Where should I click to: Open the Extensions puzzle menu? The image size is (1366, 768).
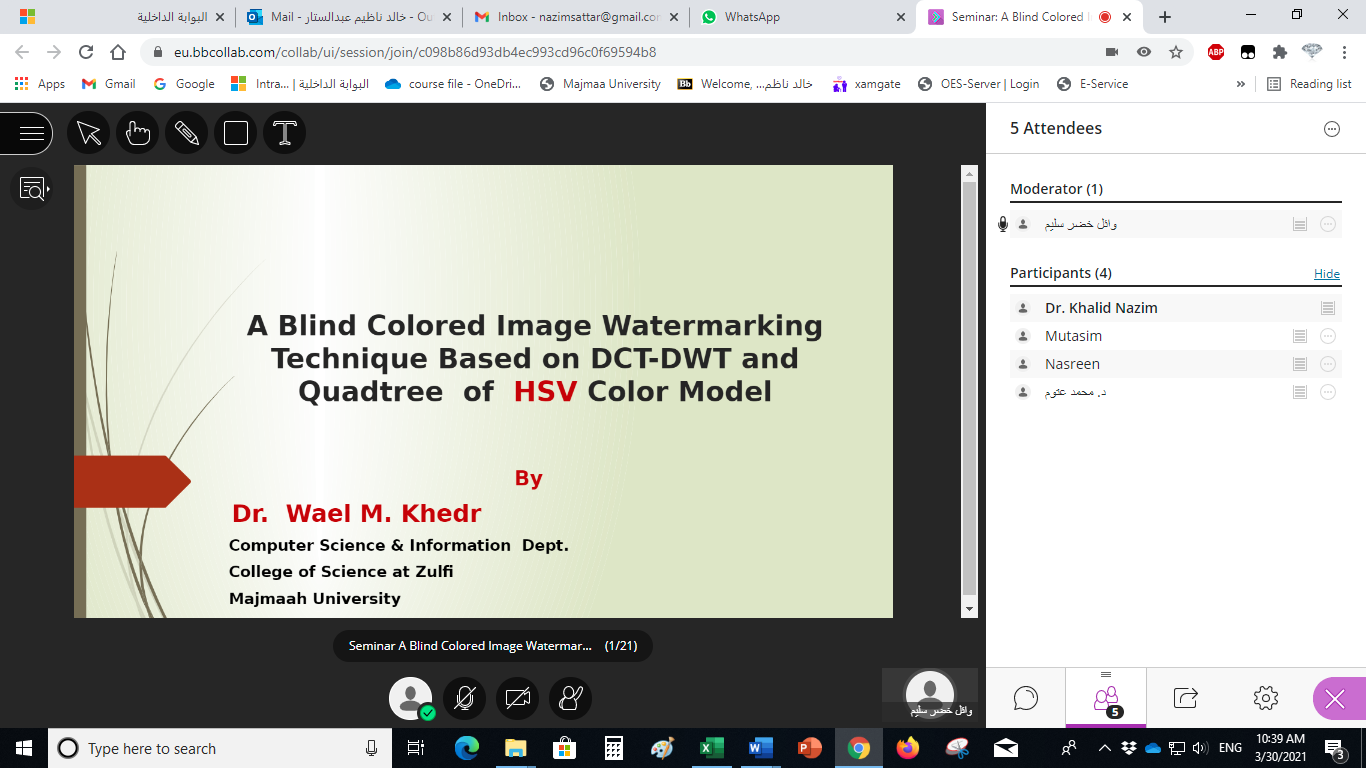coord(1280,52)
